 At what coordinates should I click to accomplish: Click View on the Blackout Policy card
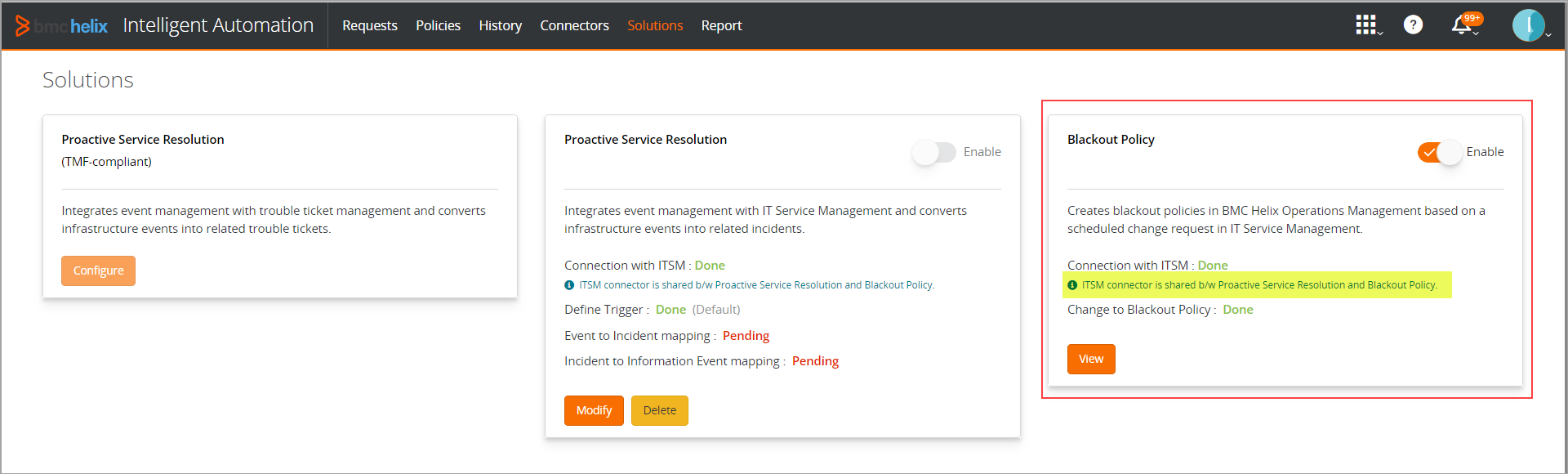pos(1091,359)
